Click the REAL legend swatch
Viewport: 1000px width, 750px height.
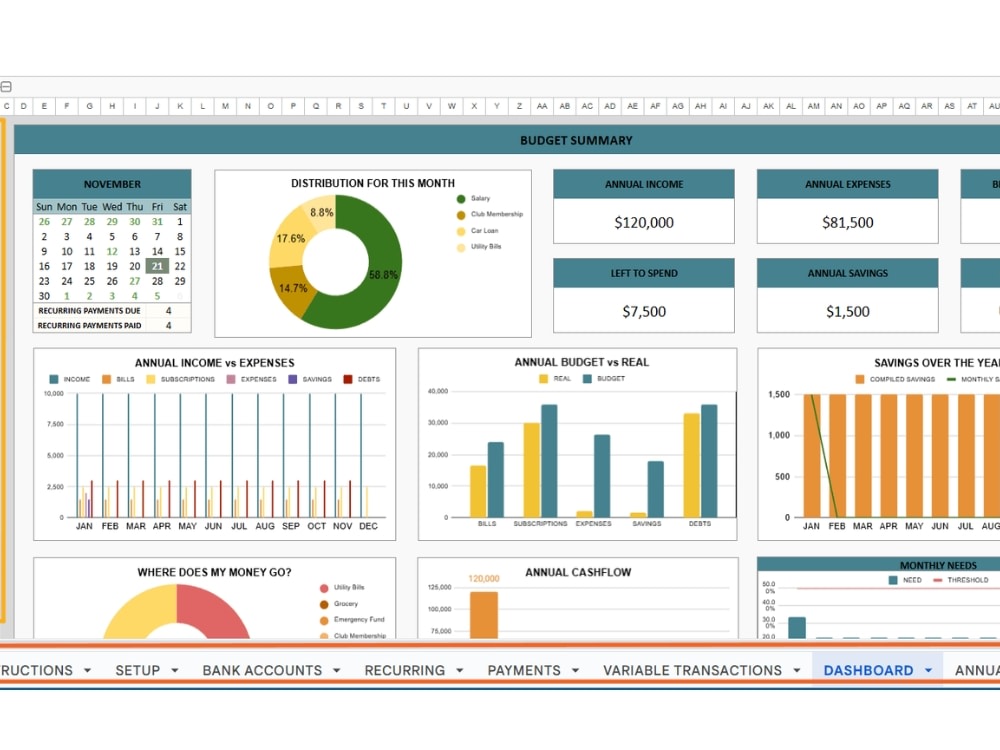tap(543, 379)
